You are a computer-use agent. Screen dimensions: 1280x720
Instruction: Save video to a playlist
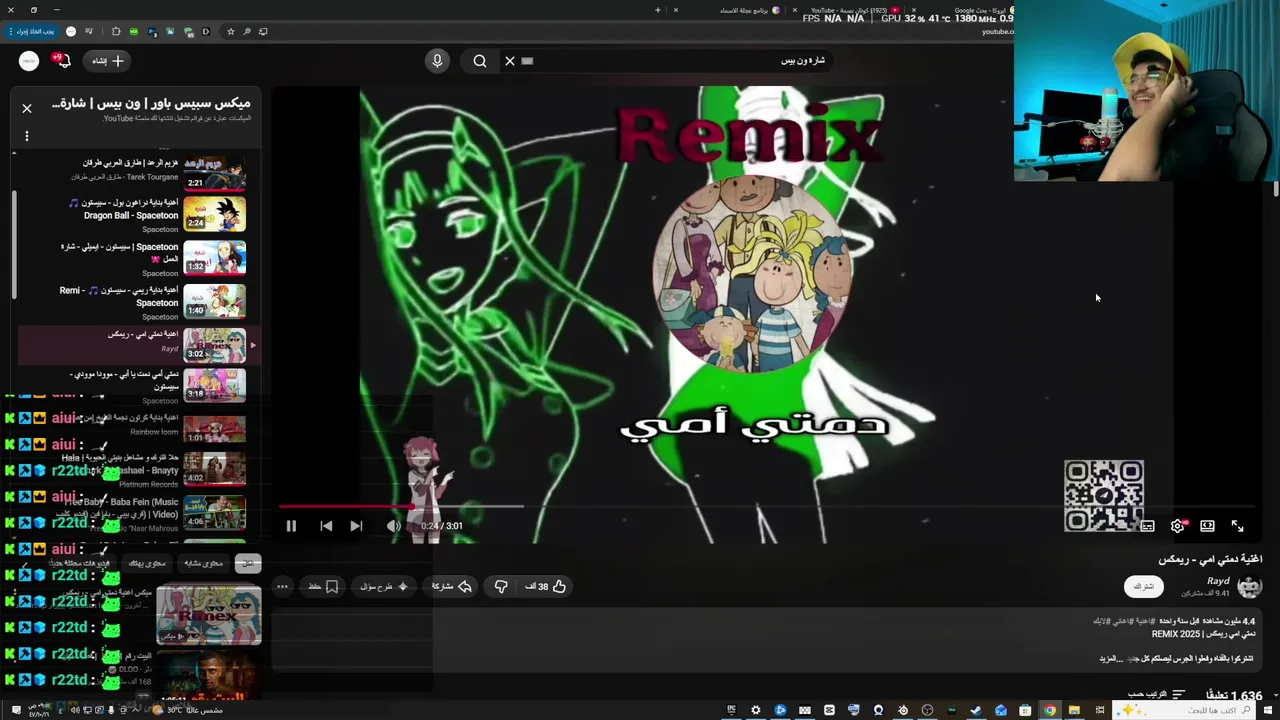(323, 587)
